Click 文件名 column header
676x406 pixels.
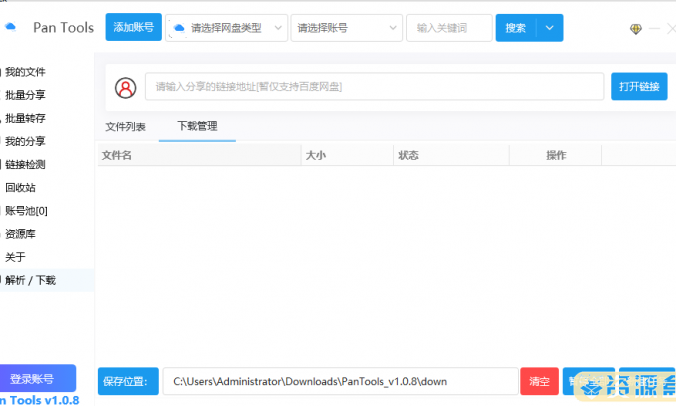[199, 155]
